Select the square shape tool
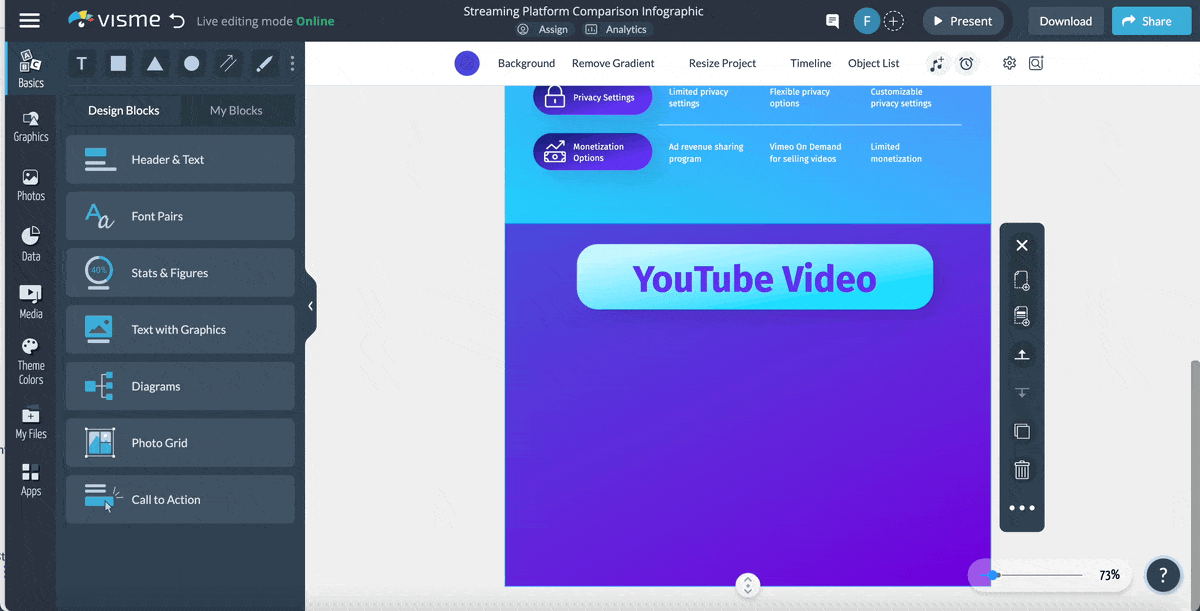Screen dimensions: 1200x611 (x=117, y=63)
